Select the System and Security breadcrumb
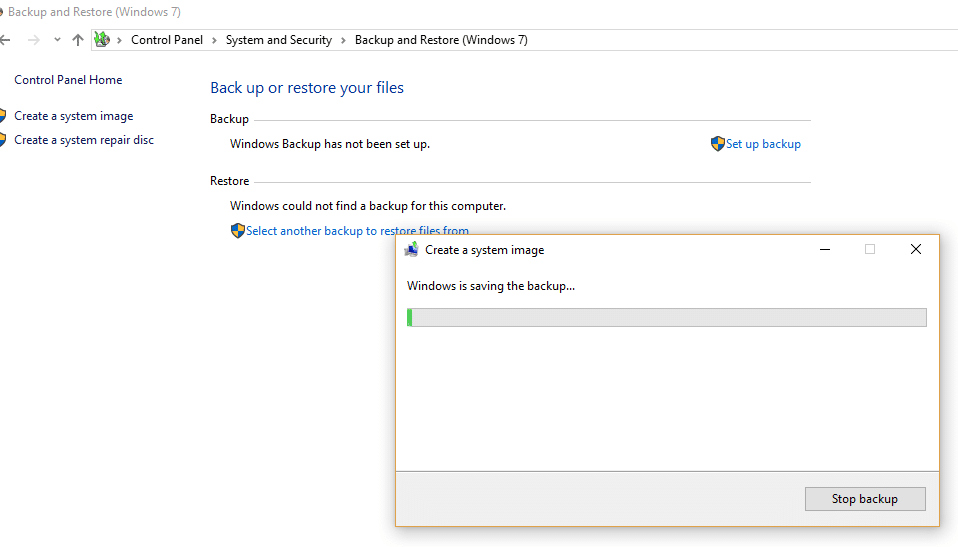This screenshot has width=958, height=547. click(x=278, y=40)
